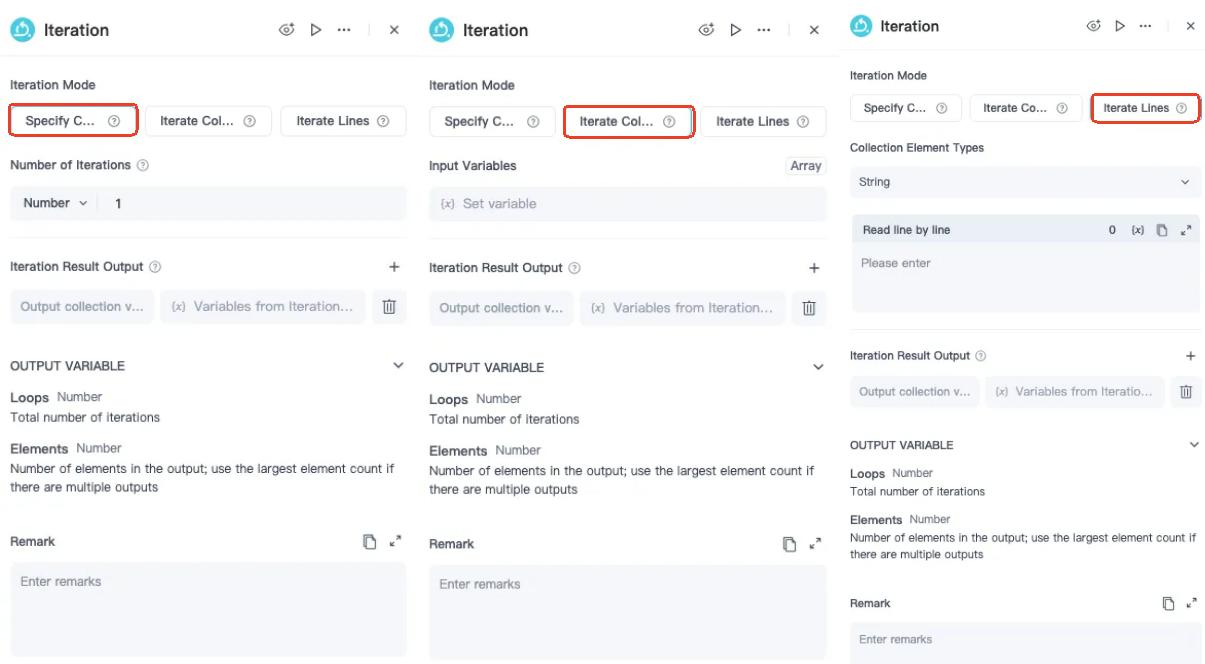Run the node with middle panel play icon
Screen dimensions: 1205x664
(x=736, y=30)
